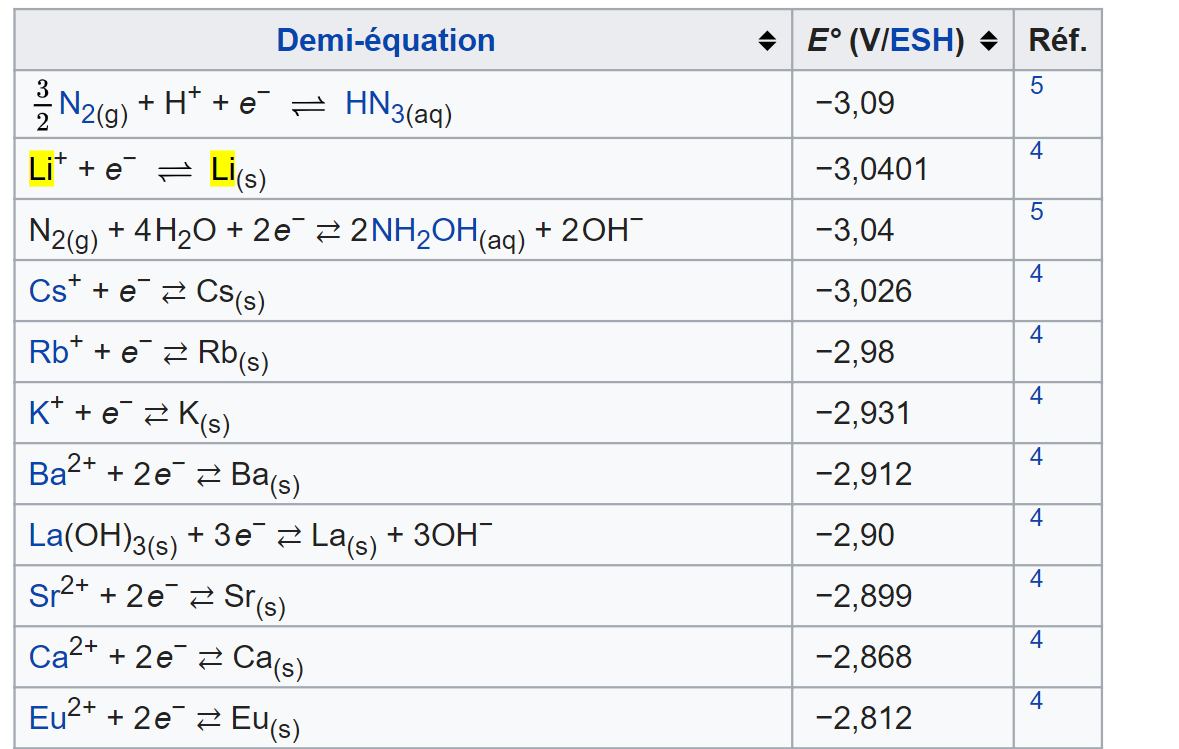Click reference 5 in the NH2OH row
1179x749 pixels.
1036,212
